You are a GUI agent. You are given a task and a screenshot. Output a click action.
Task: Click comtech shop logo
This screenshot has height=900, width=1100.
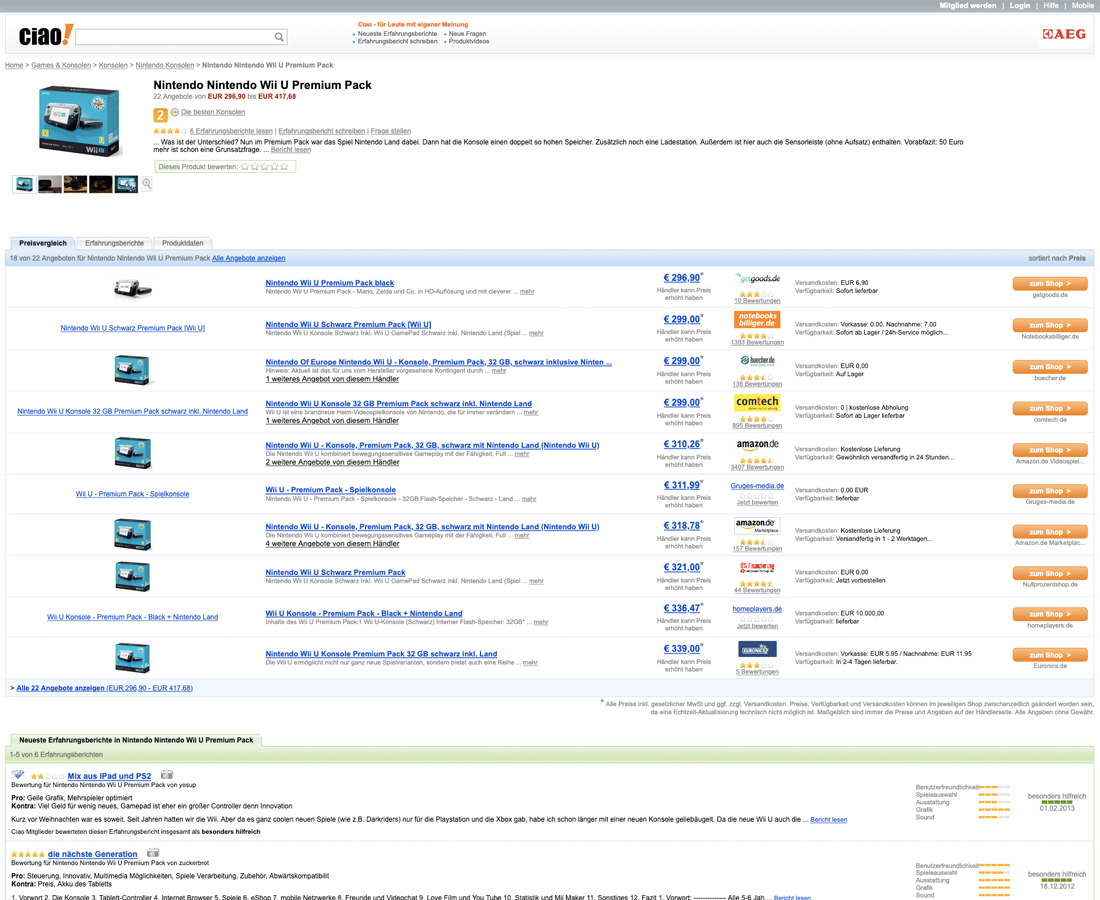(x=757, y=402)
